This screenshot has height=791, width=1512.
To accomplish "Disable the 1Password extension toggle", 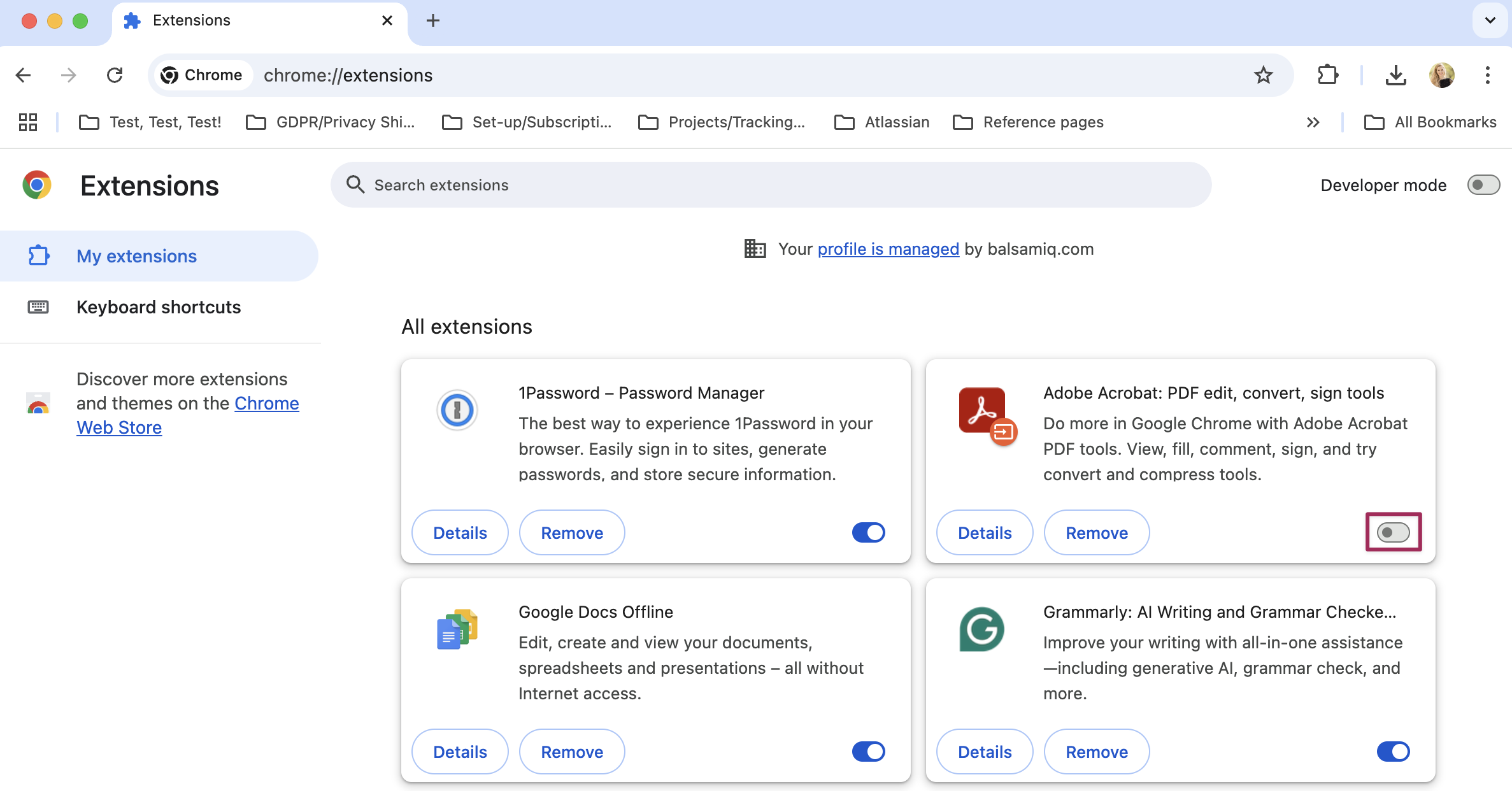I will [868, 532].
